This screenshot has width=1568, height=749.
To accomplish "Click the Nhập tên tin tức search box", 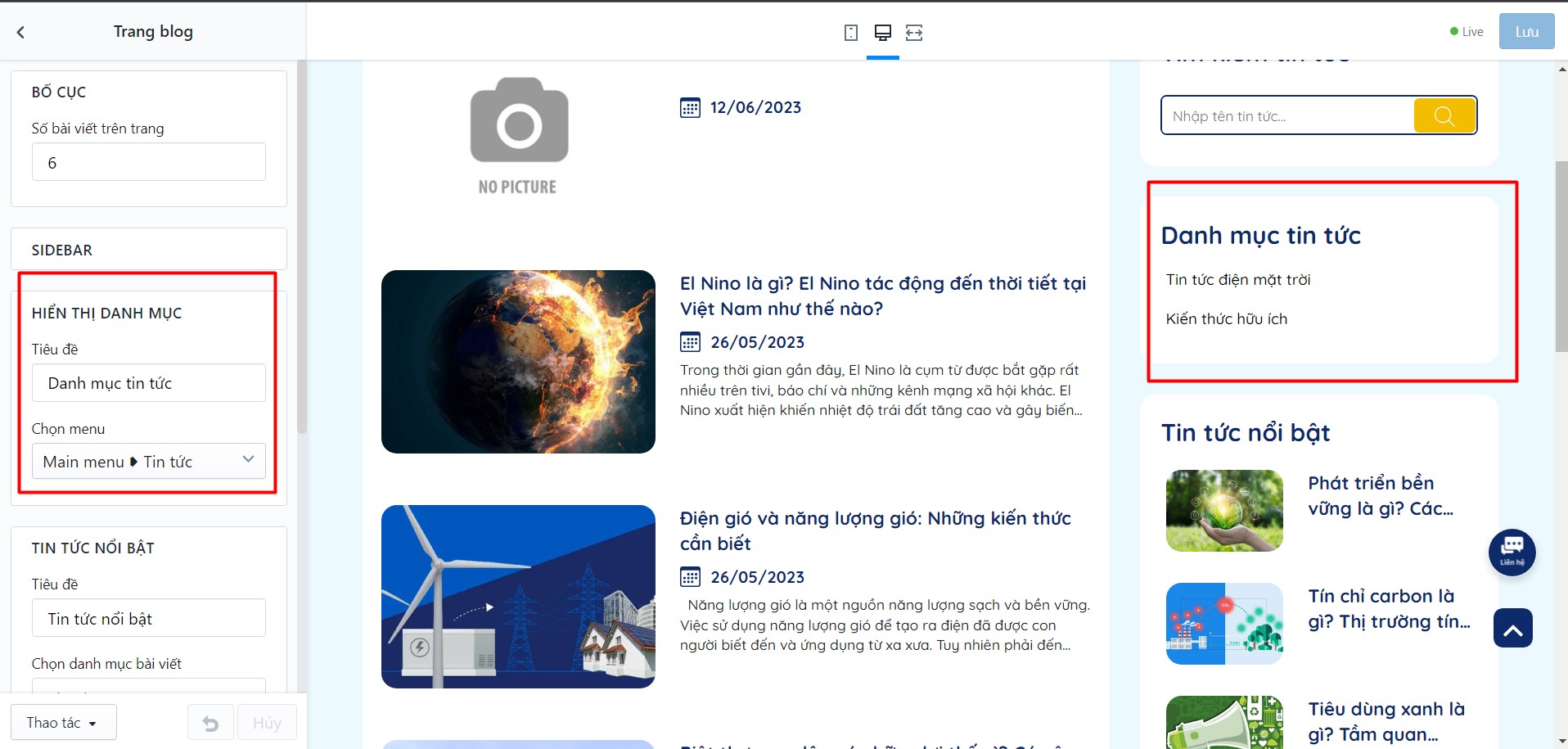I will coord(1287,115).
